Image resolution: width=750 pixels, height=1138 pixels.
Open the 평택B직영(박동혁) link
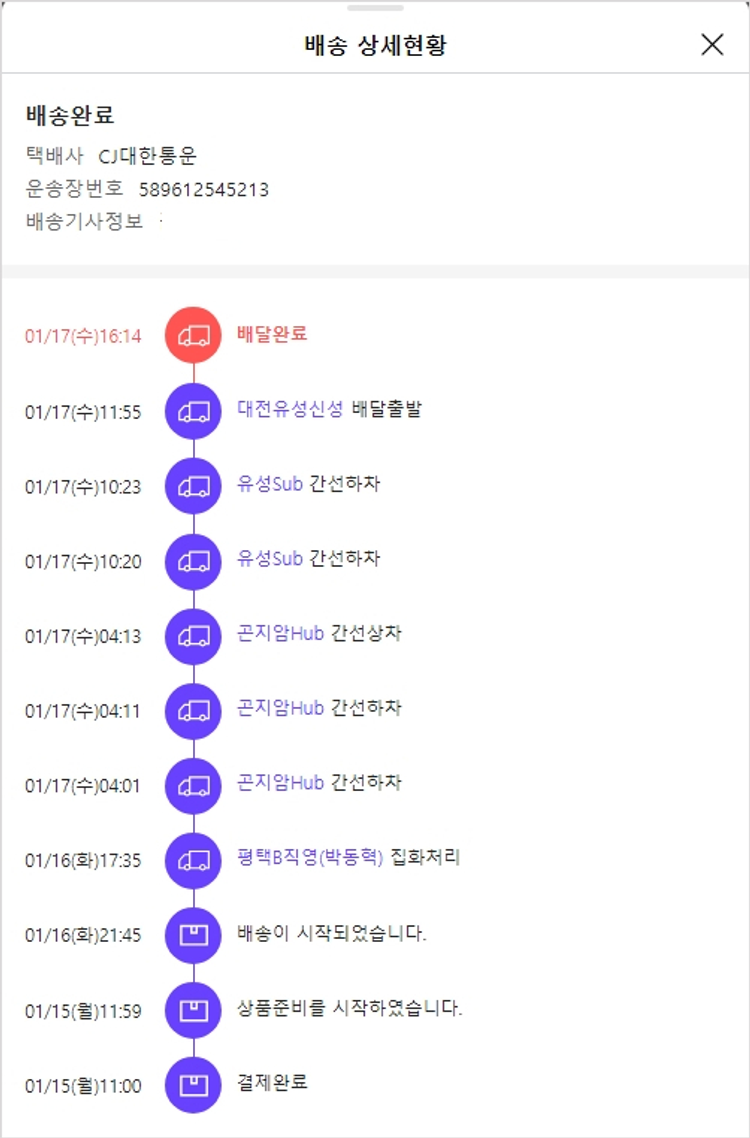point(310,857)
